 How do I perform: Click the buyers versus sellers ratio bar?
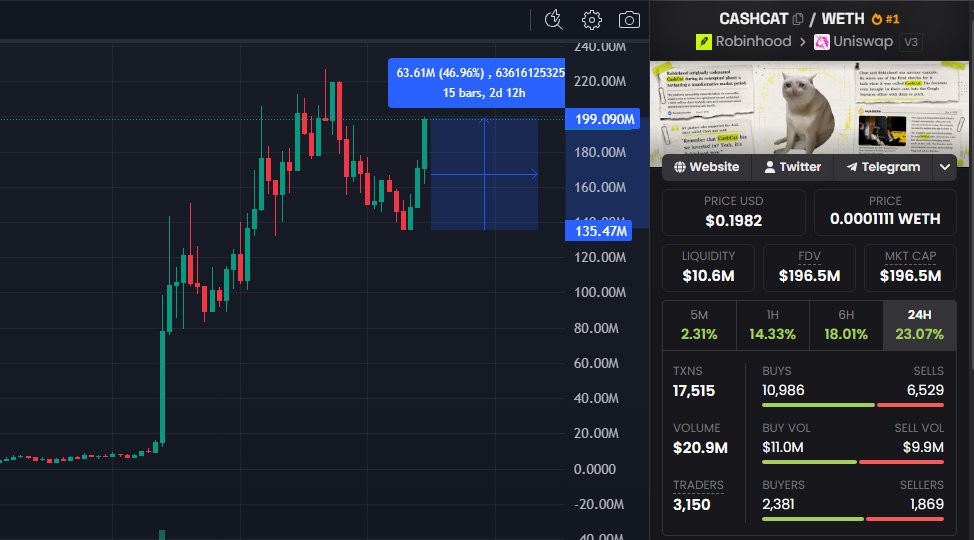(x=853, y=519)
